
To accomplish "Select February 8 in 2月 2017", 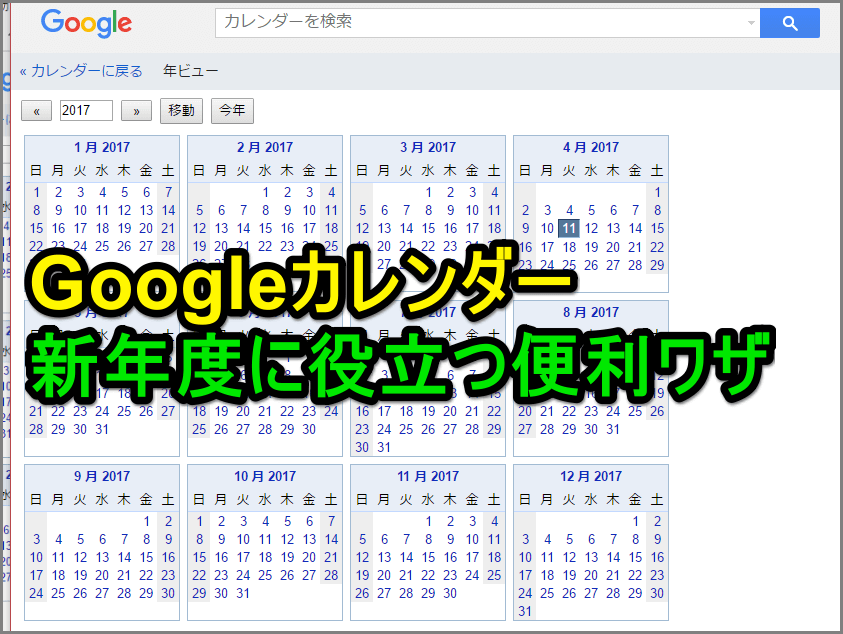I will coord(266,211).
